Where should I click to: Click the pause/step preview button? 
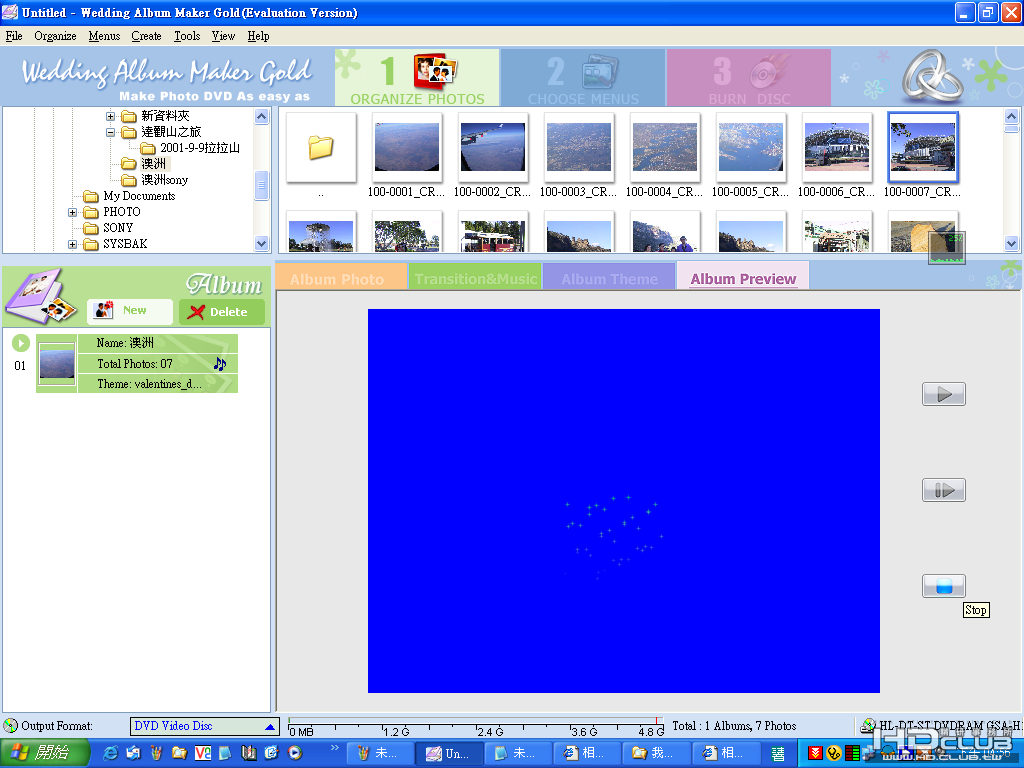[944, 490]
